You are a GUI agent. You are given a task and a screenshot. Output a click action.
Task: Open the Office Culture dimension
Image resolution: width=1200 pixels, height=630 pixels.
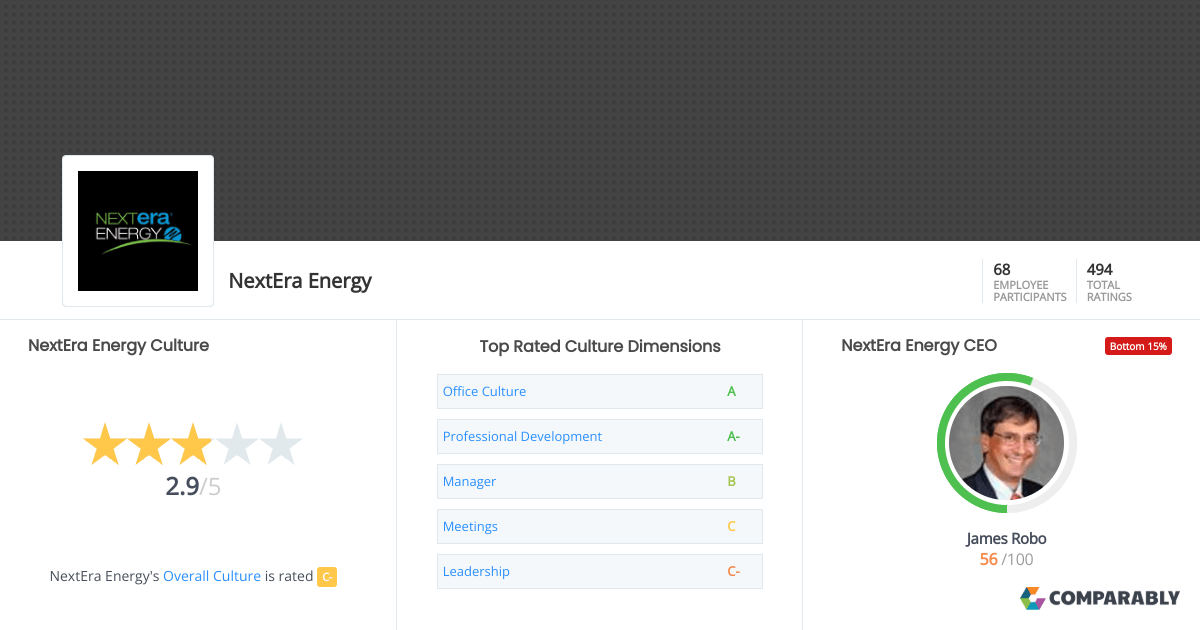[x=485, y=391]
